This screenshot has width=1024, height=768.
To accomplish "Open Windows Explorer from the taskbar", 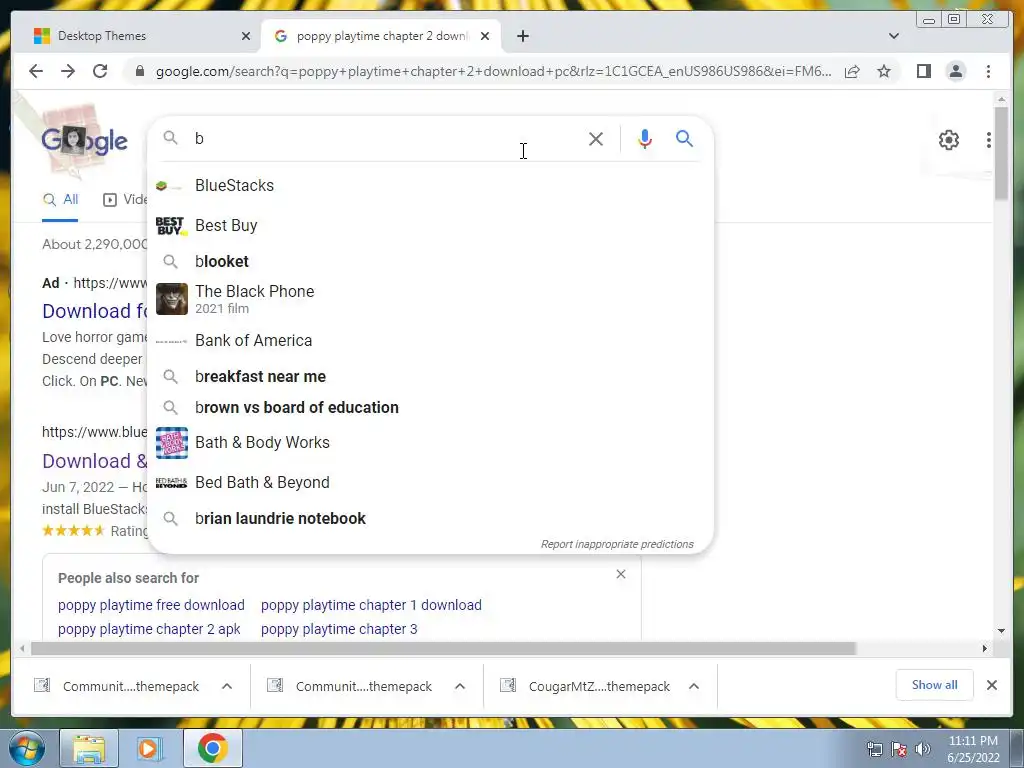I will pos(89,748).
